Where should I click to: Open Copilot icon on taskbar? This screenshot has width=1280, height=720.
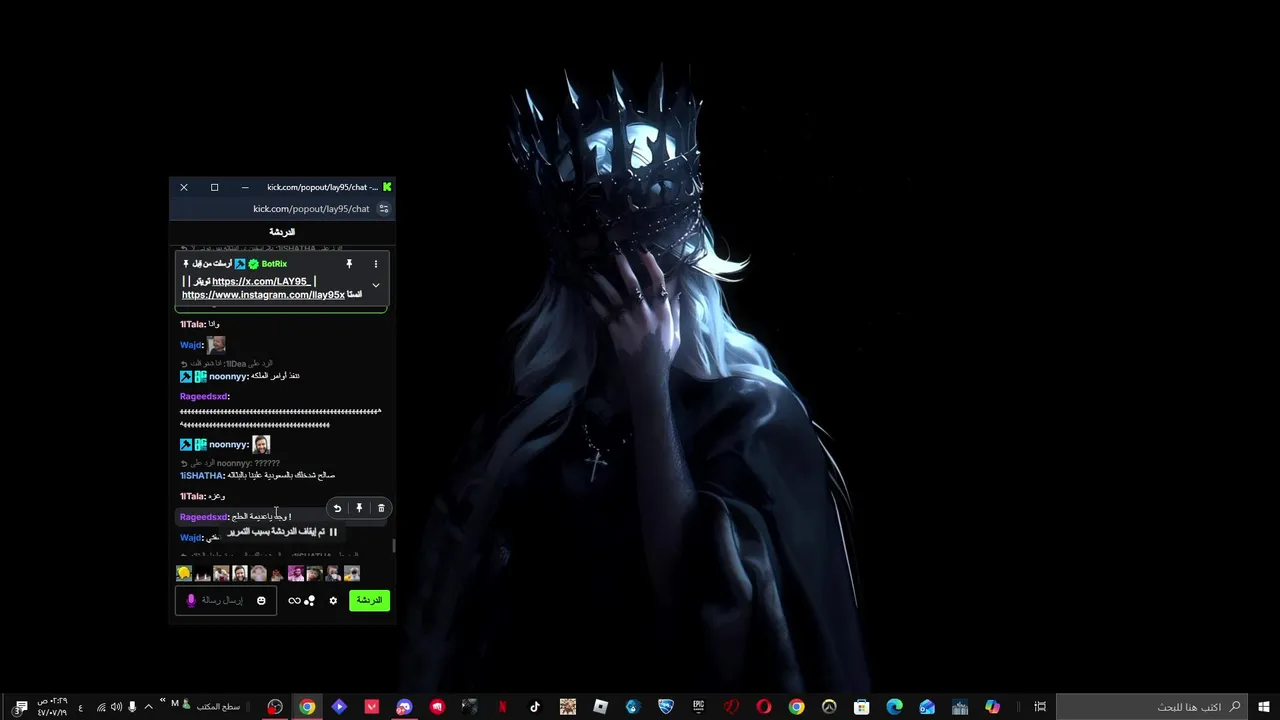tap(992, 707)
